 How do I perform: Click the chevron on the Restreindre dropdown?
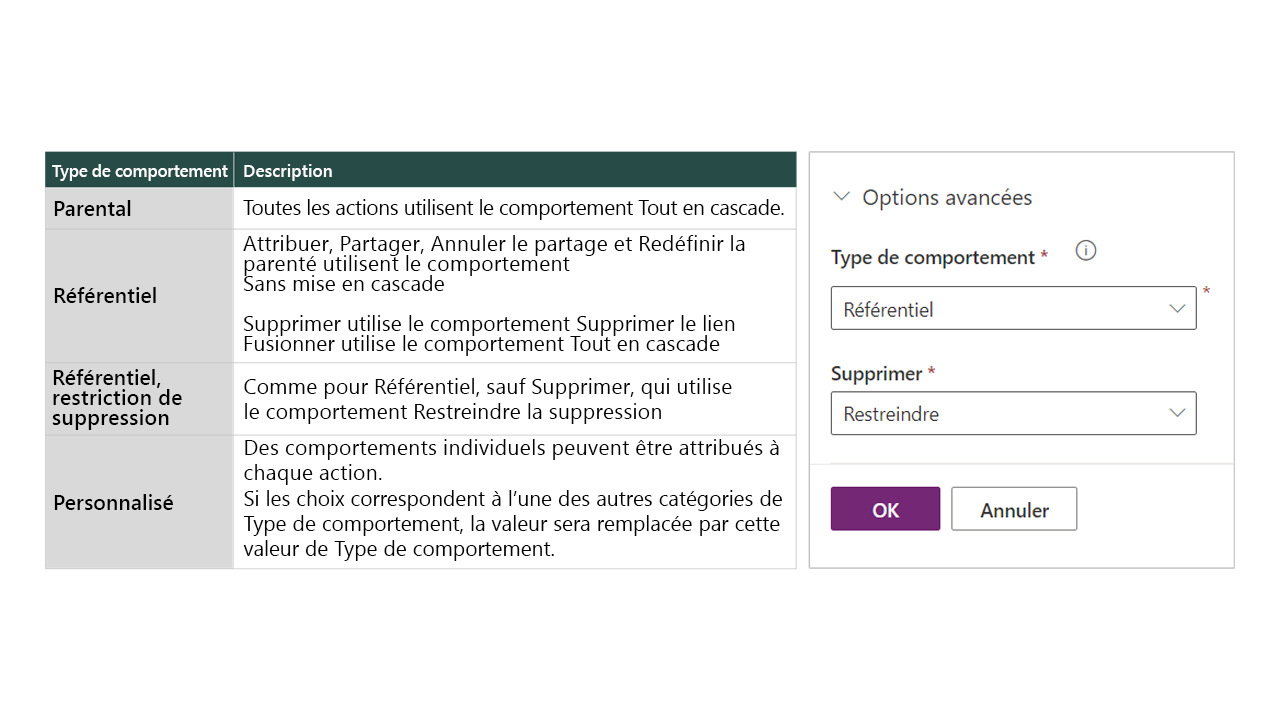click(x=1178, y=413)
